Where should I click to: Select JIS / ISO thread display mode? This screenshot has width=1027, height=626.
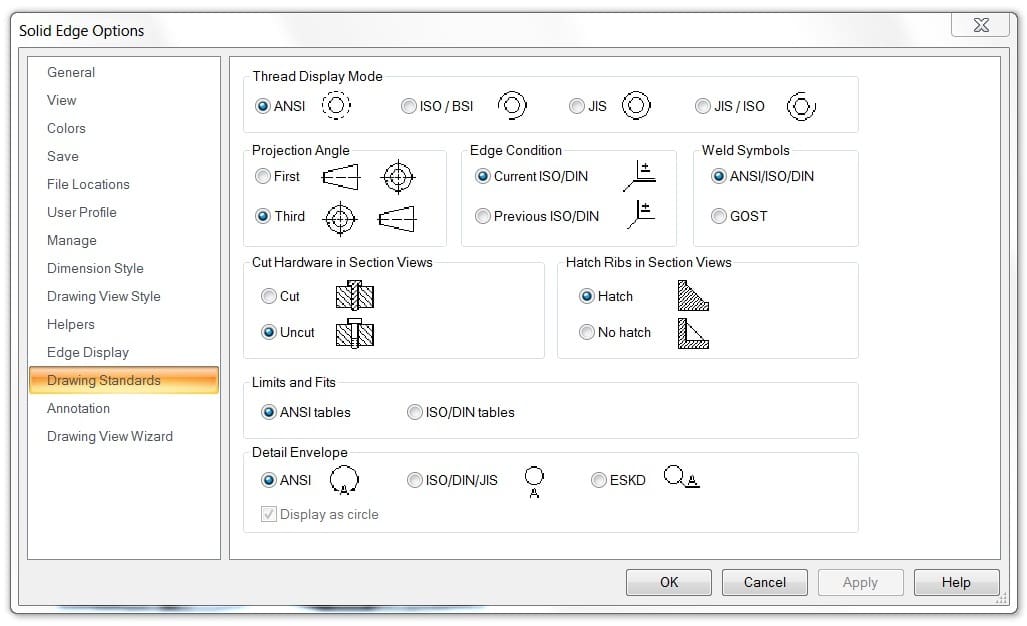(703, 106)
